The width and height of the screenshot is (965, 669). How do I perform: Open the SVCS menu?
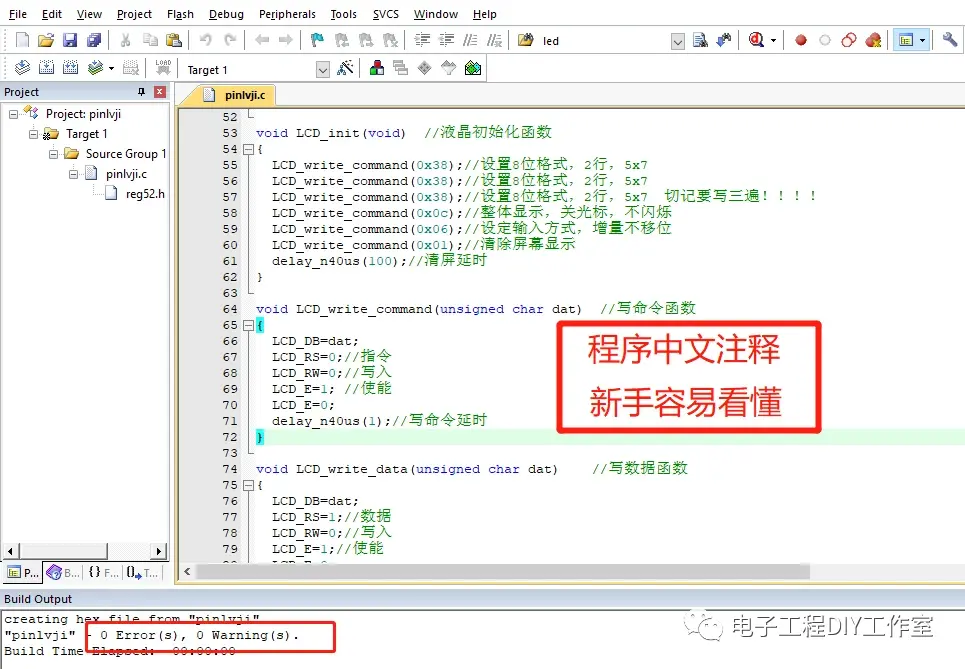(x=385, y=14)
